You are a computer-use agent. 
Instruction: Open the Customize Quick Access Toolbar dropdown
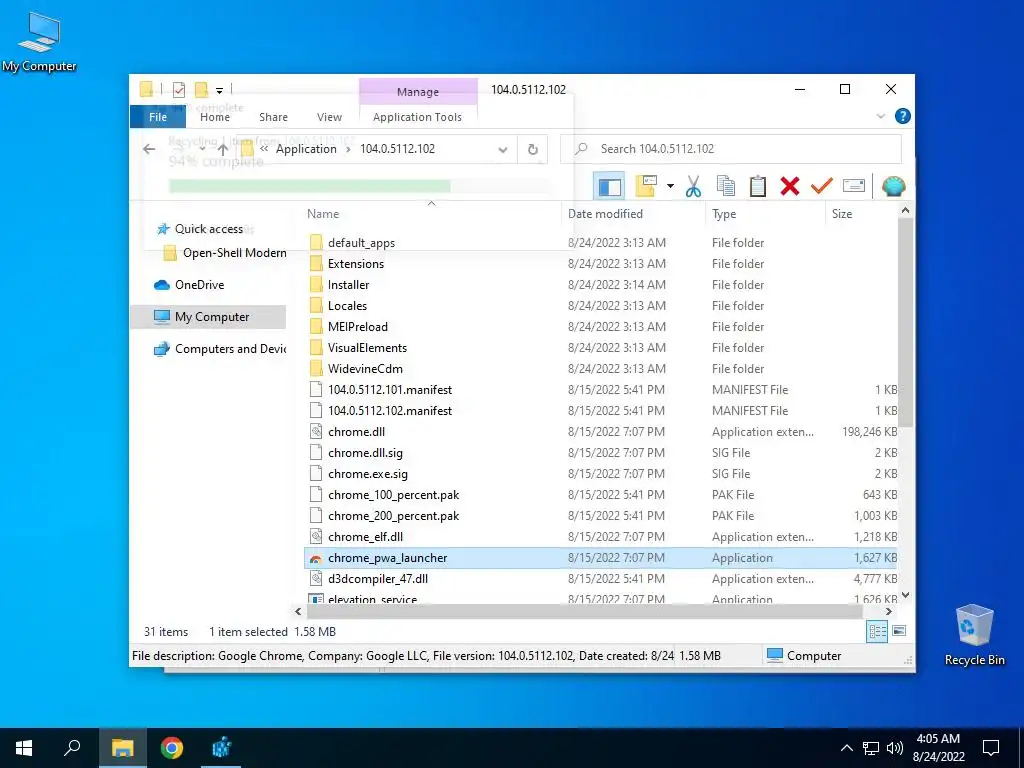pos(219,90)
